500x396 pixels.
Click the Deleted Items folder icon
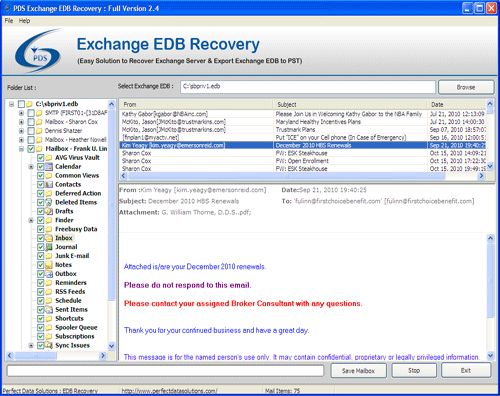click(49, 202)
